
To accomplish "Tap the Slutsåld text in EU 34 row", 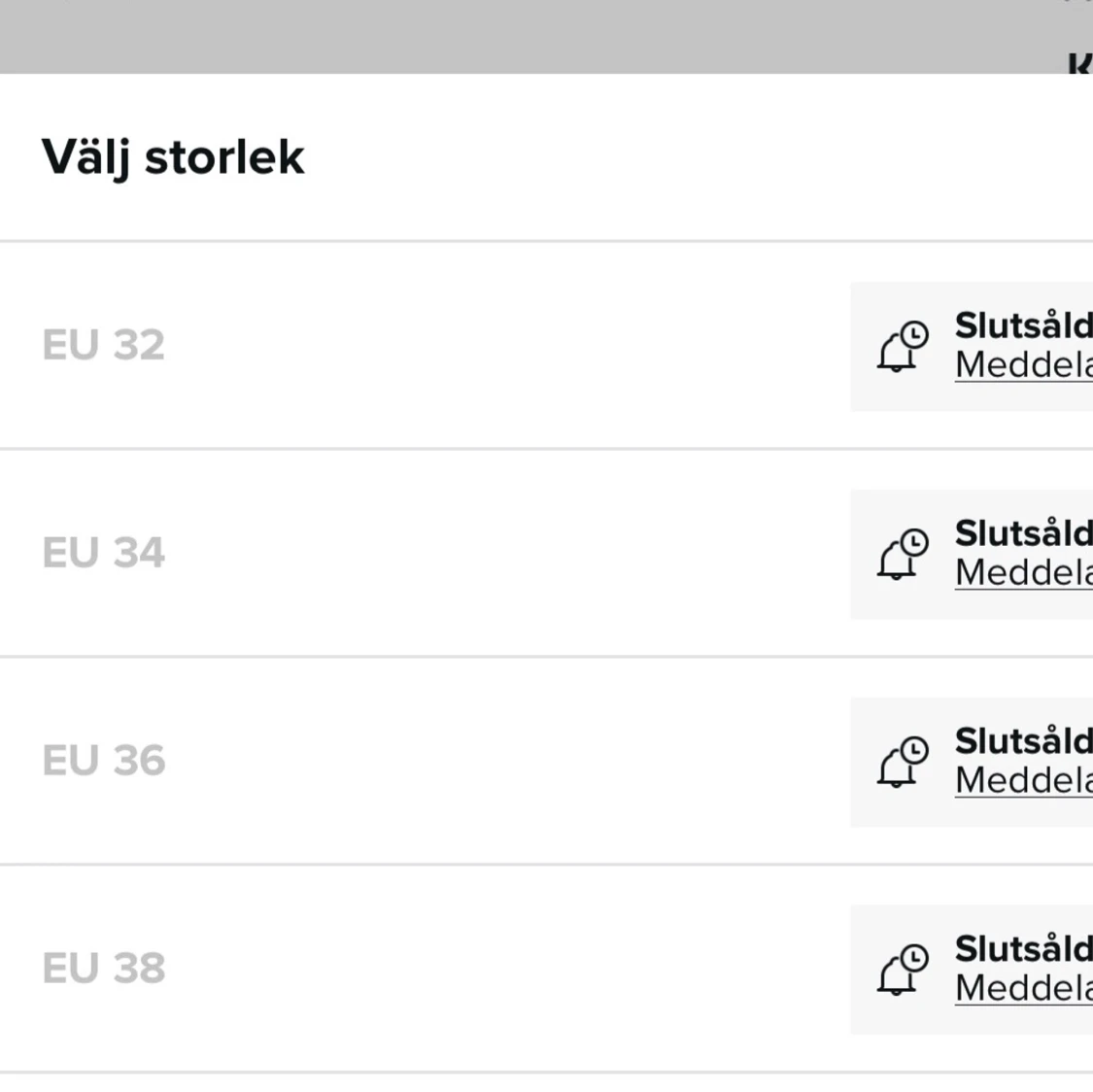I will pos(1023,533).
